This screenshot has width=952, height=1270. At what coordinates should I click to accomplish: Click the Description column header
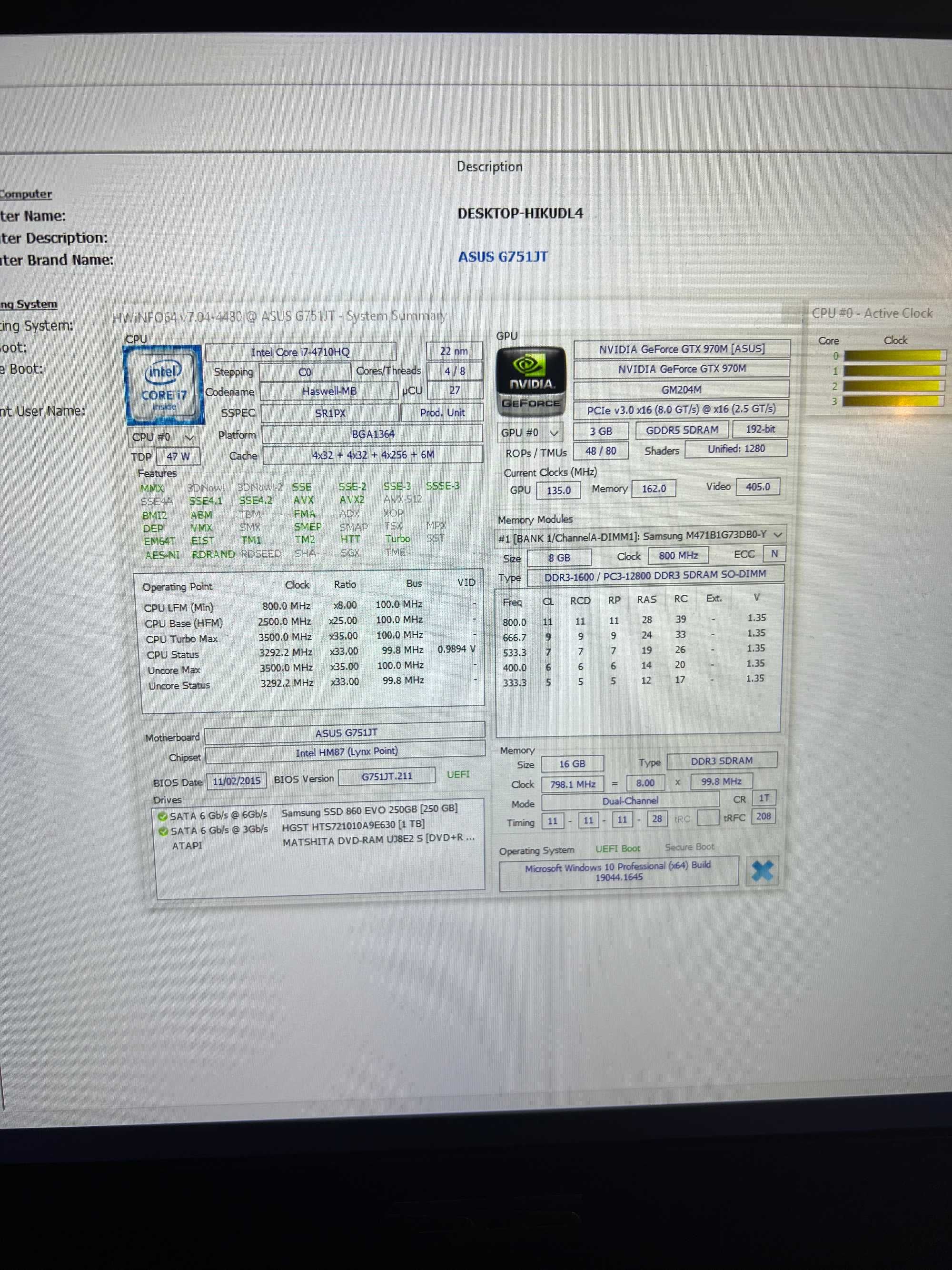(x=489, y=167)
